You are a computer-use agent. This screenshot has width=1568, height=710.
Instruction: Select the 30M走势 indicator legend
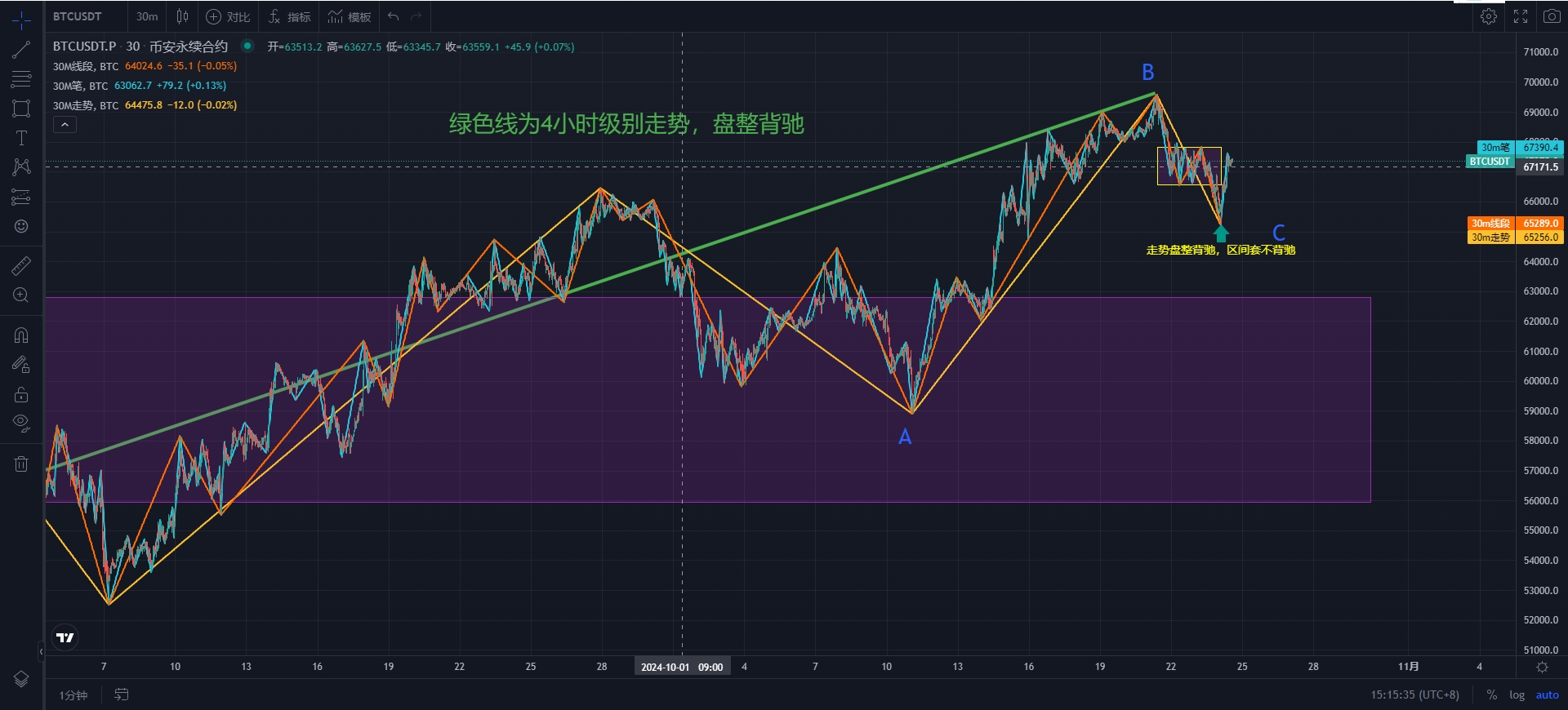86,105
